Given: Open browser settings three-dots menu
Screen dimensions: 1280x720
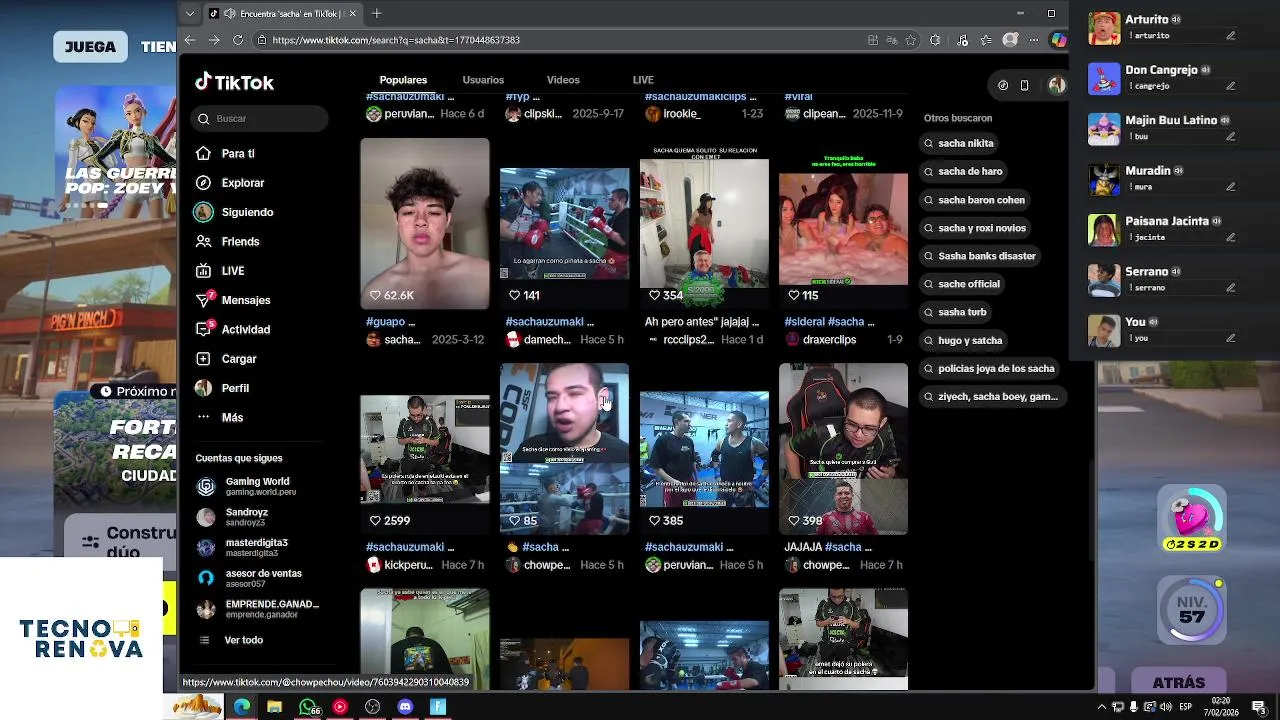Looking at the screenshot, I should 1034,40.
